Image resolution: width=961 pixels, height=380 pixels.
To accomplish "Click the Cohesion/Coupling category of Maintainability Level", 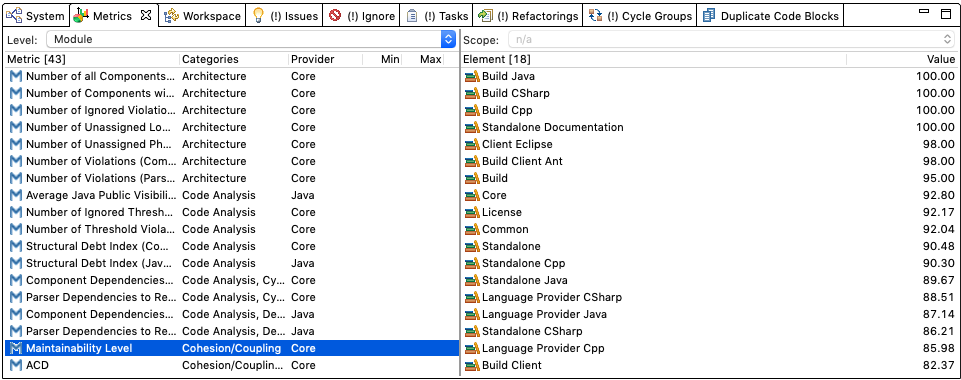I will point(232,348).
